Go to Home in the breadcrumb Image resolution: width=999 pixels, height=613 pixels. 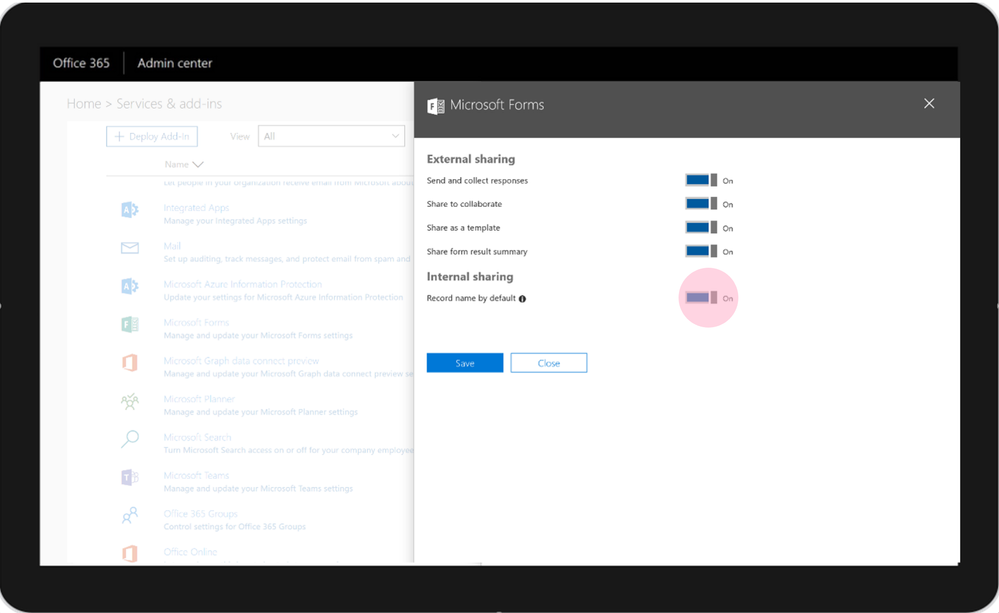point(84,104)
